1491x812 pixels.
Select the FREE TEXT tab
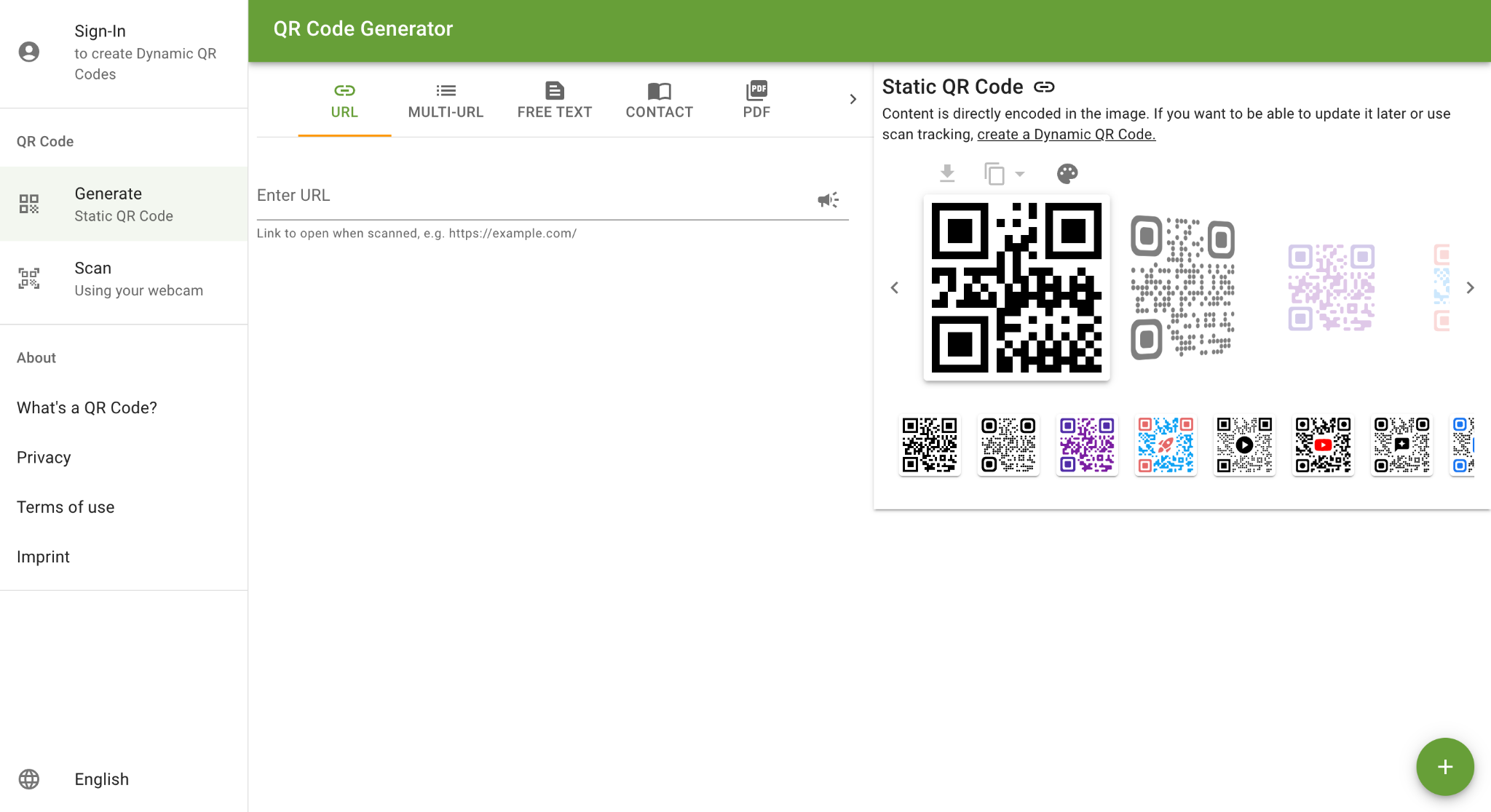coord(554,100)
